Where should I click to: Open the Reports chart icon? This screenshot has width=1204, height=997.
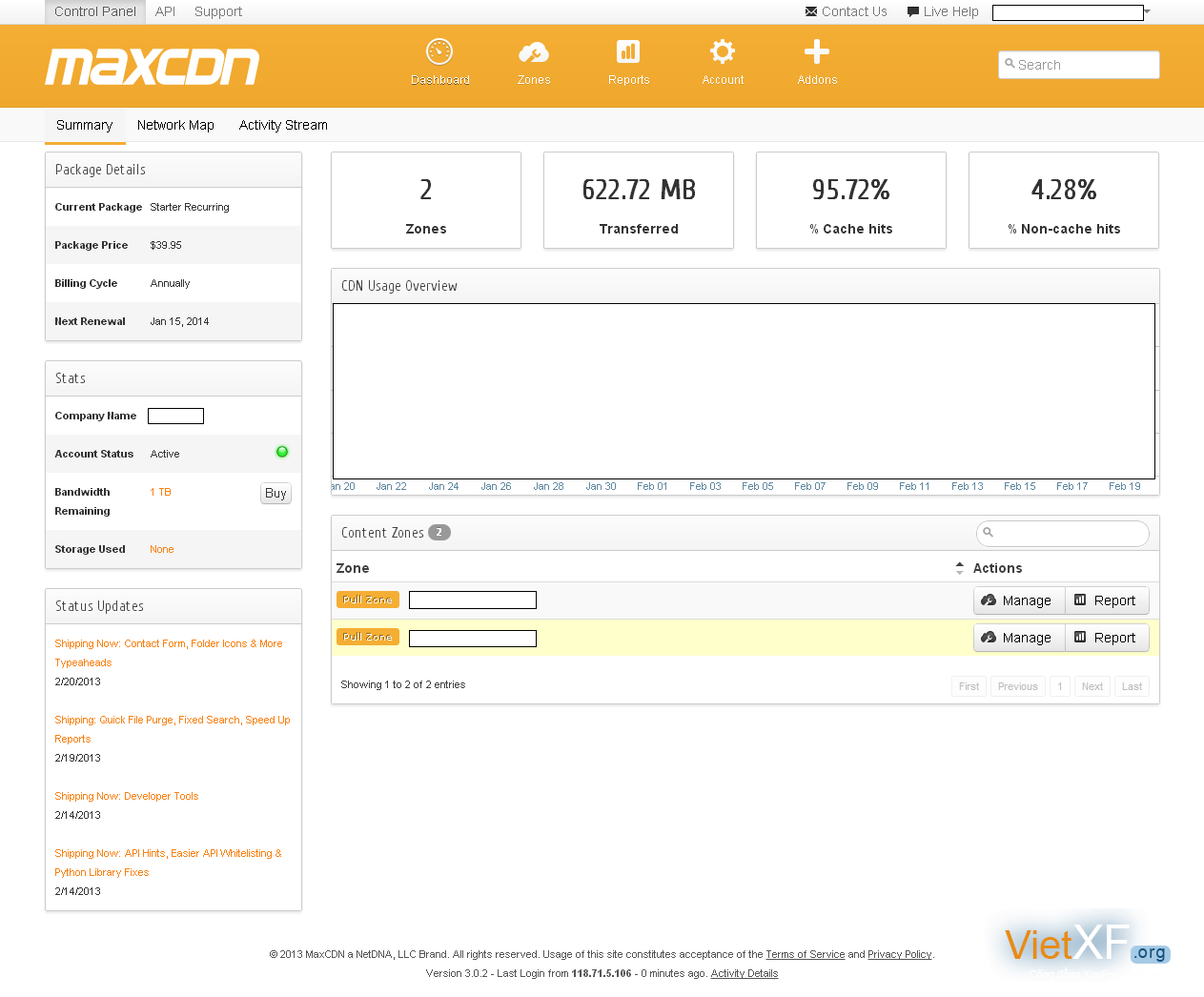point(628,51)
